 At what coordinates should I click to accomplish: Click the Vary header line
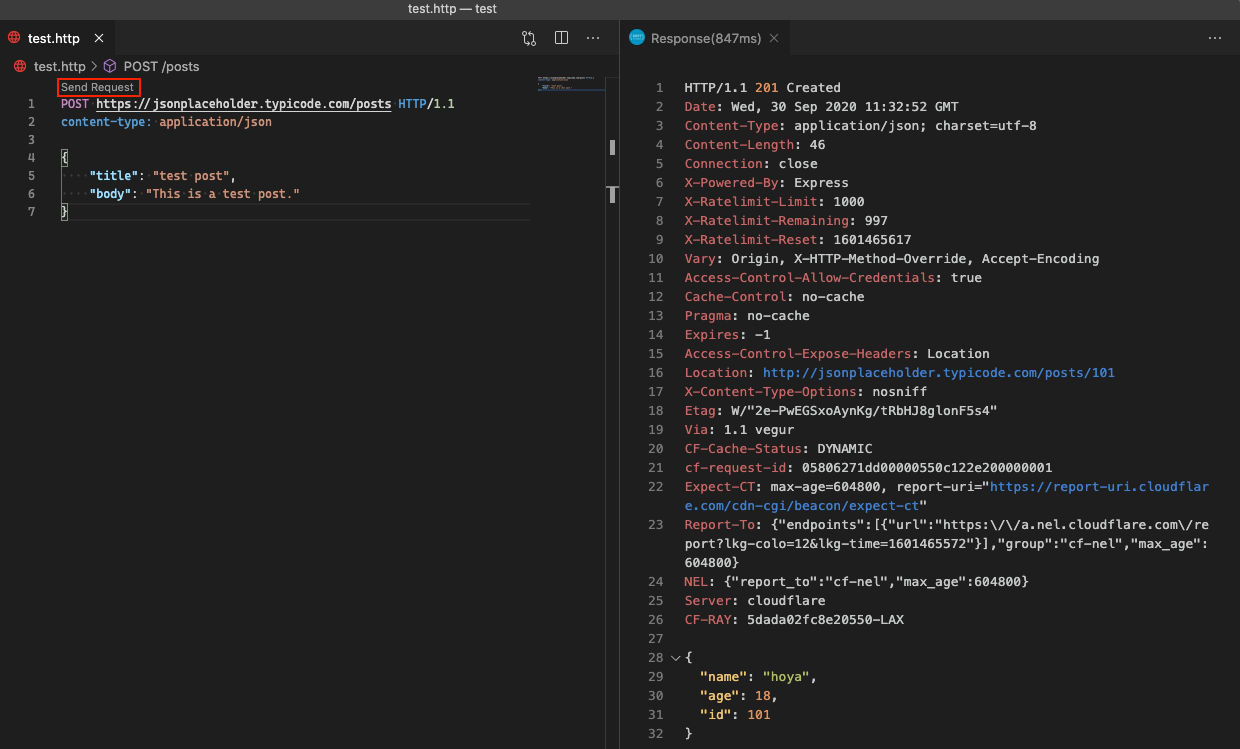tap(892, 258)
